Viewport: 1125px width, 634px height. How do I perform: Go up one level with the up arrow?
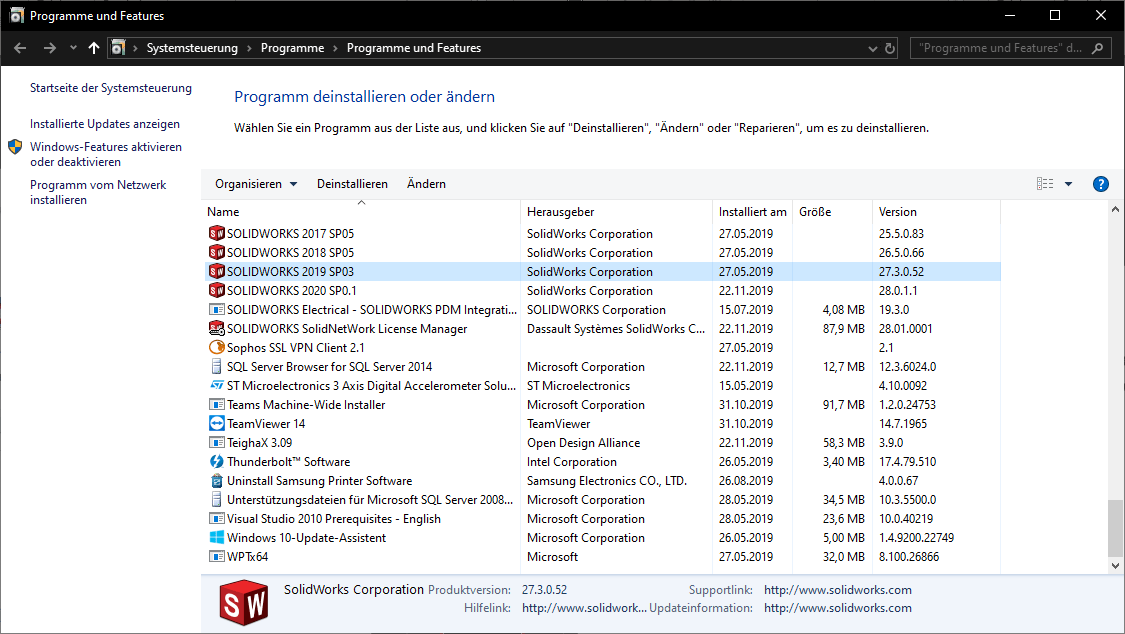pyautogui.click(x=93, y=48)
